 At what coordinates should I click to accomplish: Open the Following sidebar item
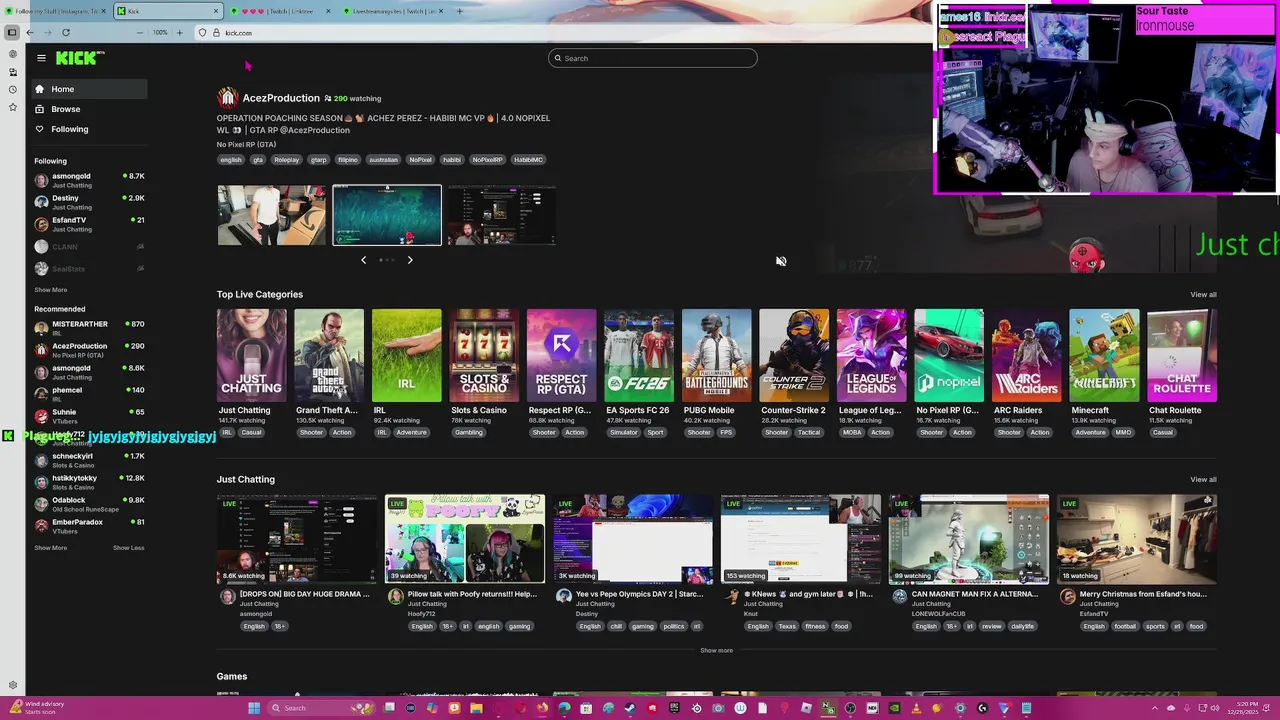click(x=88, y=129)
